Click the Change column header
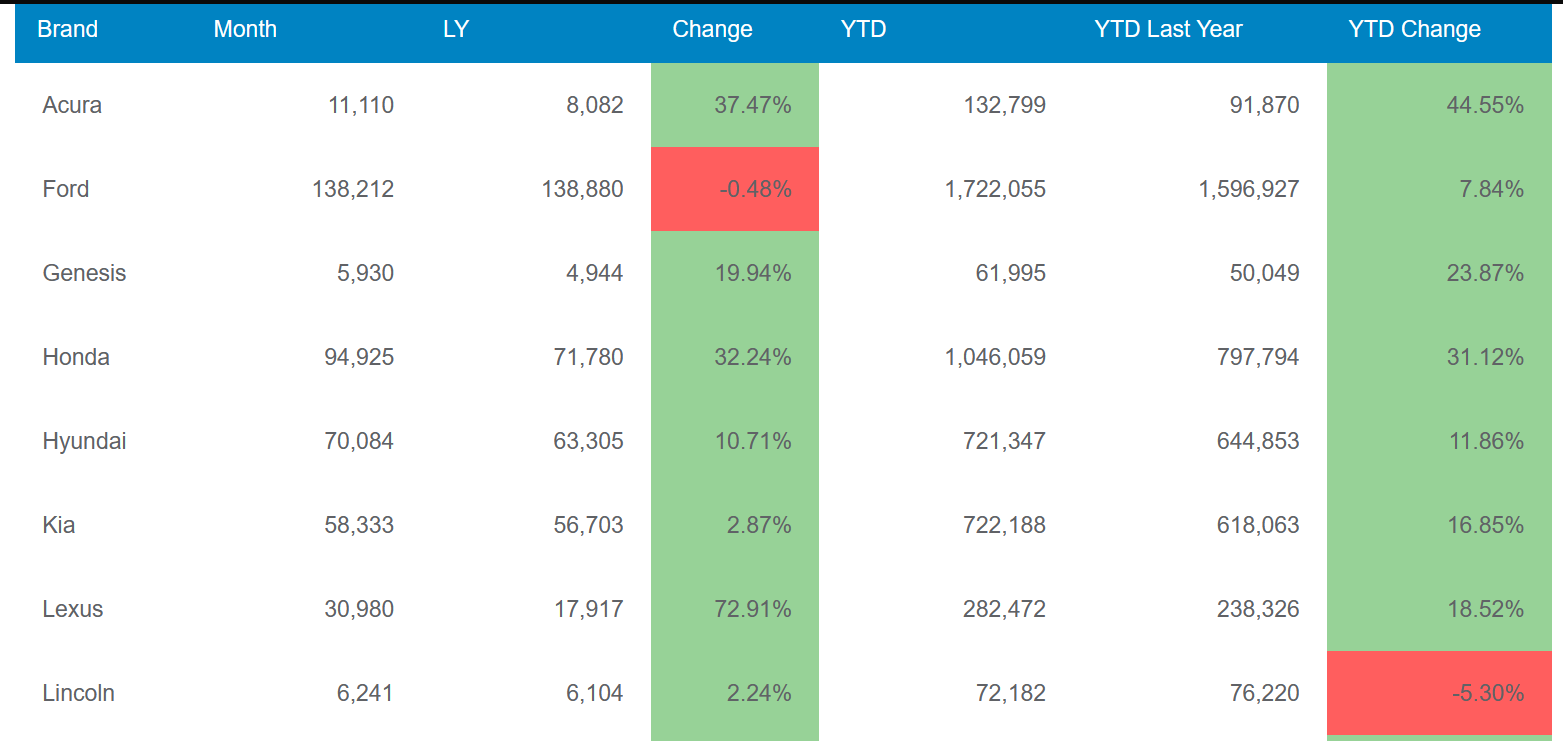The image size is (1563, 741). point(712,30)
